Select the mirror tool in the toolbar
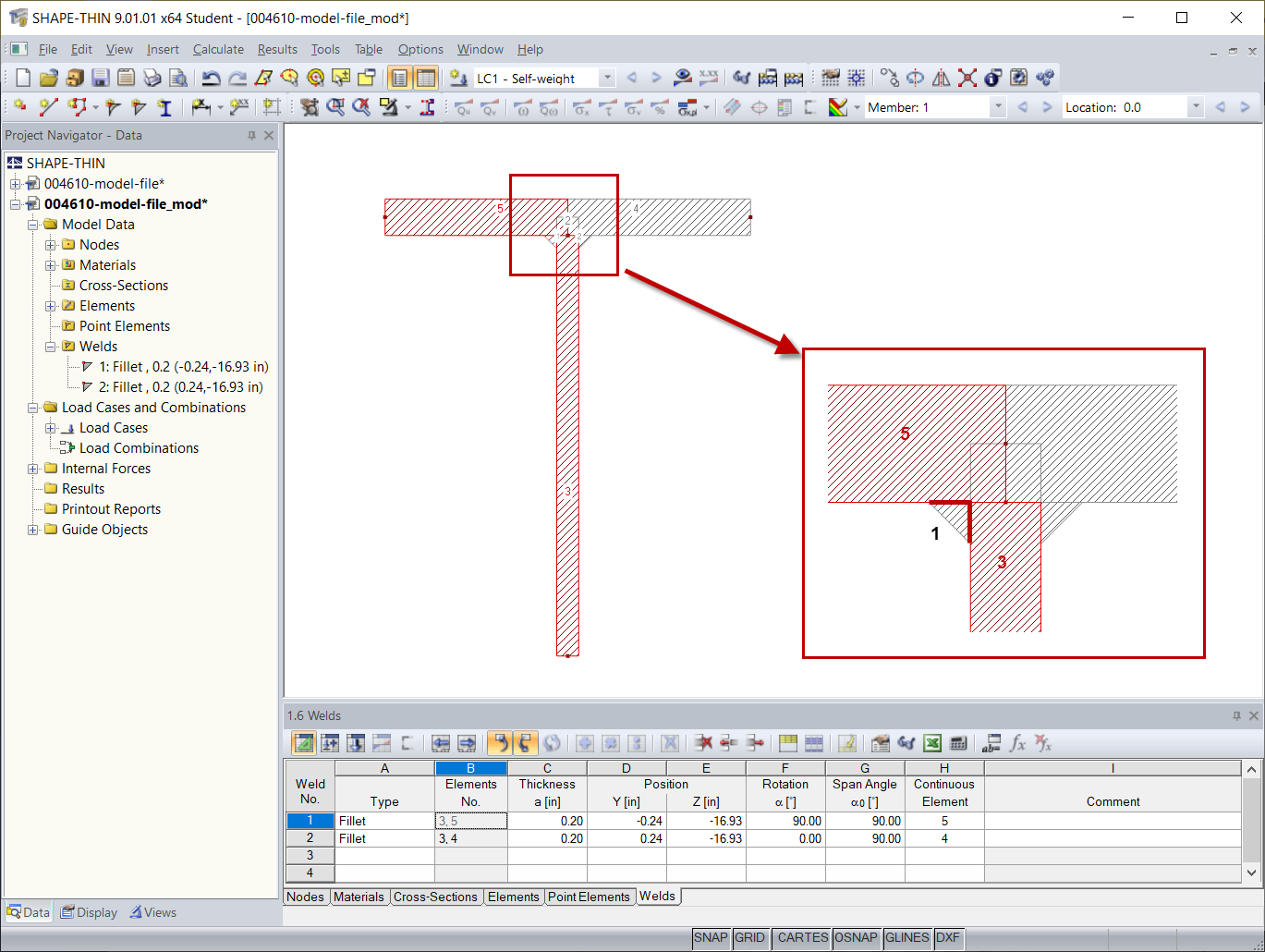Viewport: 1265px width, 952px height. pos(941,79)
